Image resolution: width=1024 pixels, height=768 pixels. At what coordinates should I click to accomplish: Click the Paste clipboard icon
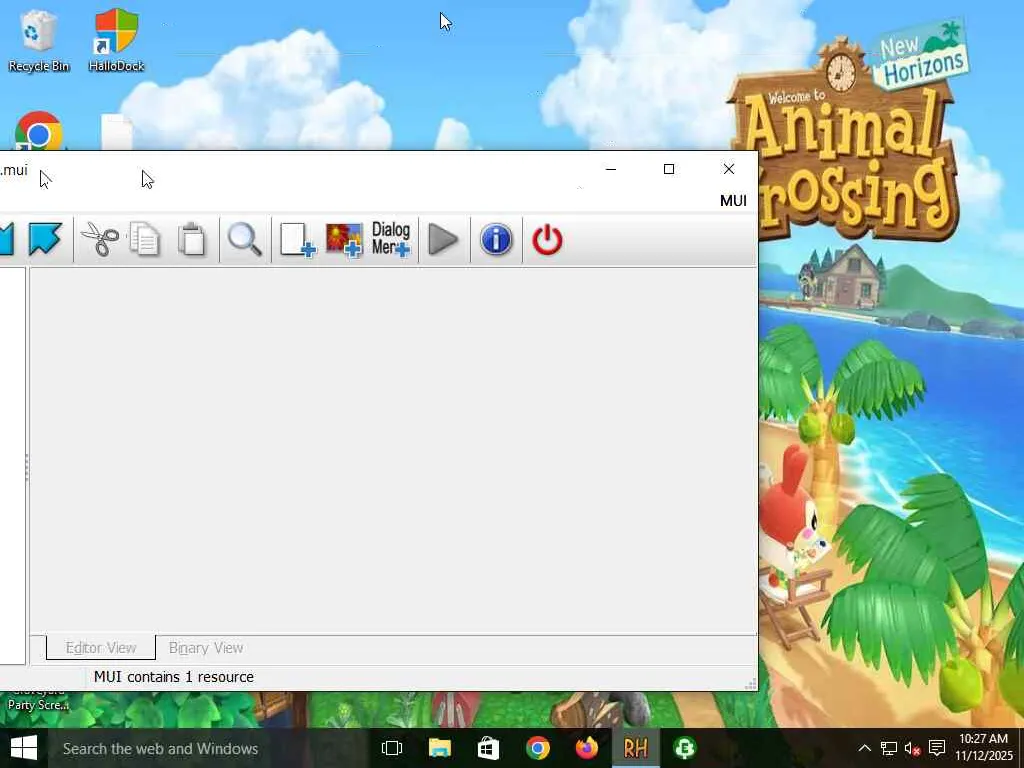click(x=192, y=239)
